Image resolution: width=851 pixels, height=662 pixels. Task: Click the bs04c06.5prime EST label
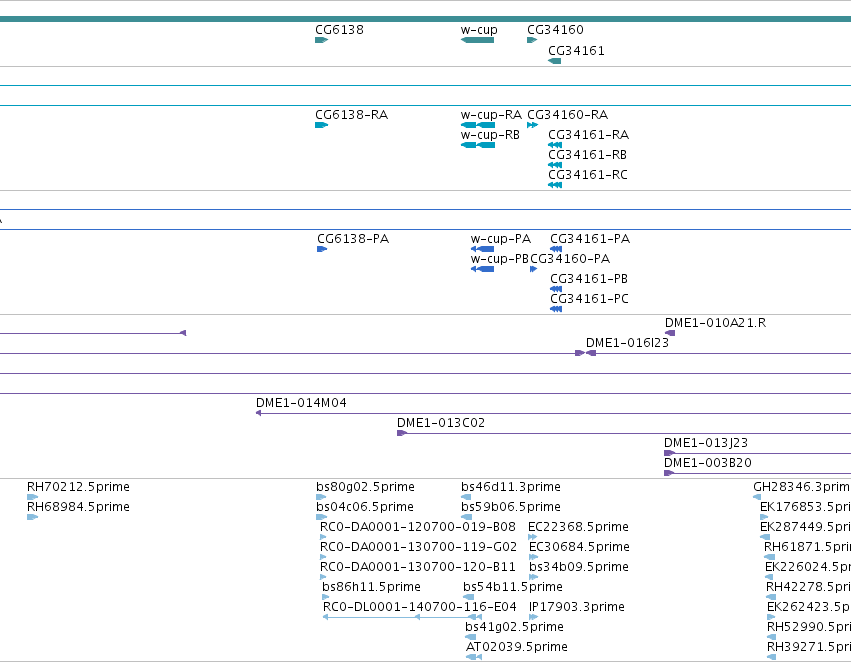click(365, 507)
